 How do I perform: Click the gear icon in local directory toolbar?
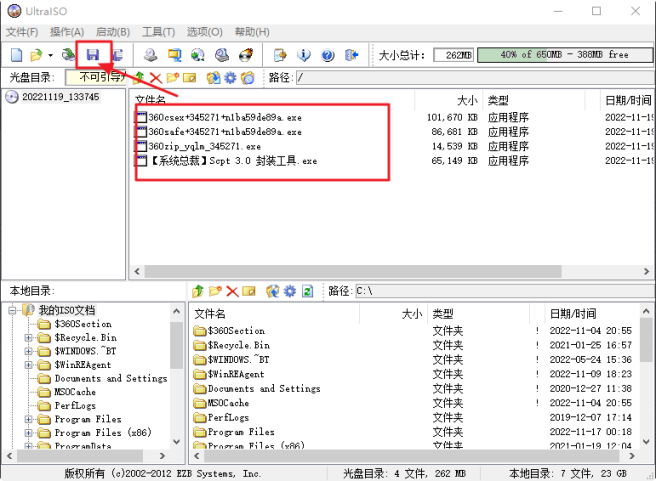click(290, 291)
